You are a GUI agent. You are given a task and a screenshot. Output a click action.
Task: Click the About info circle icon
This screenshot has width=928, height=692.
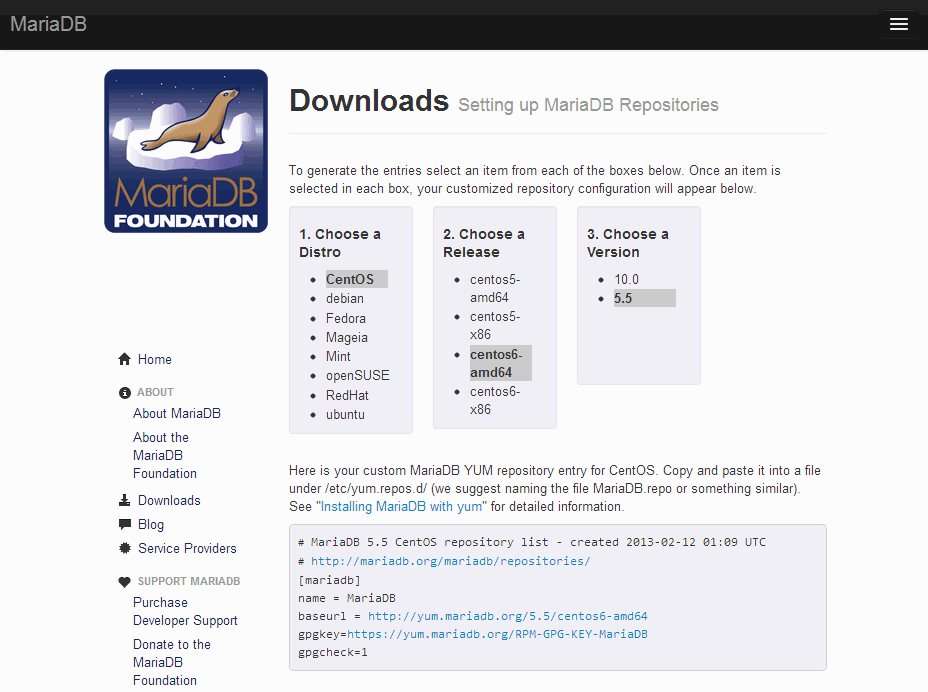tap(124, 392)
